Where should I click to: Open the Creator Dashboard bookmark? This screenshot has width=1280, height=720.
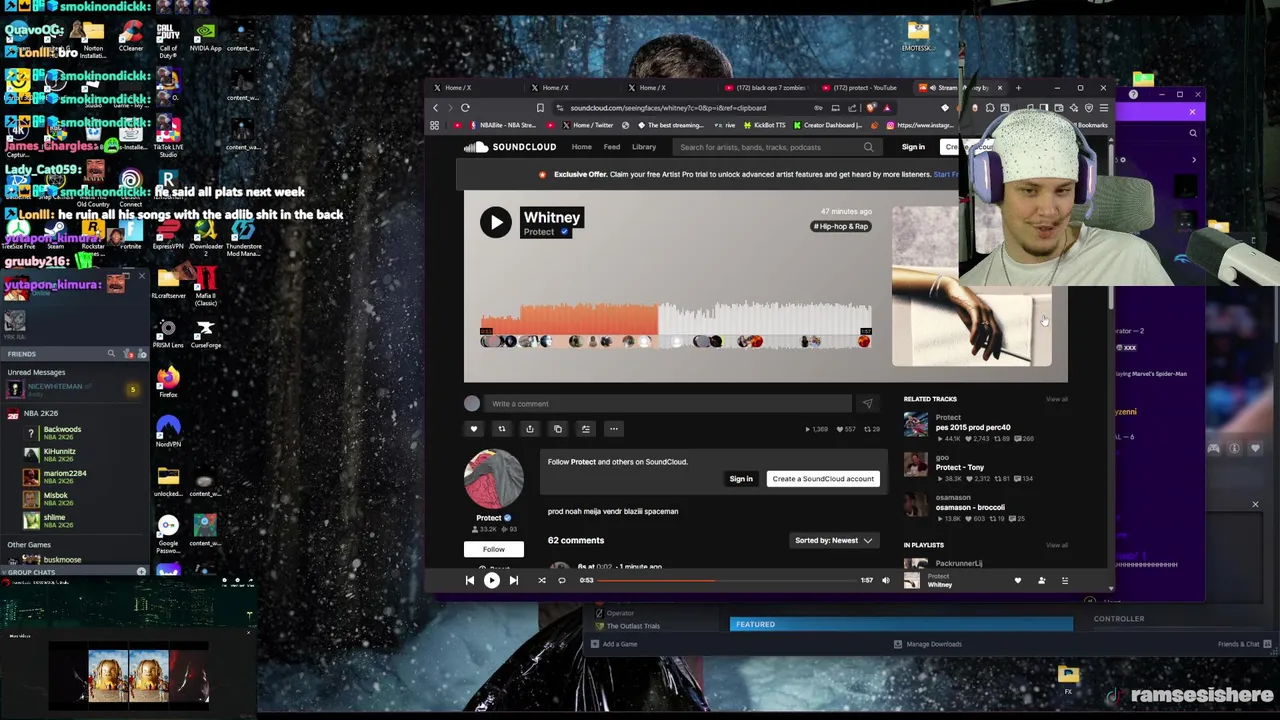[826, 125]
